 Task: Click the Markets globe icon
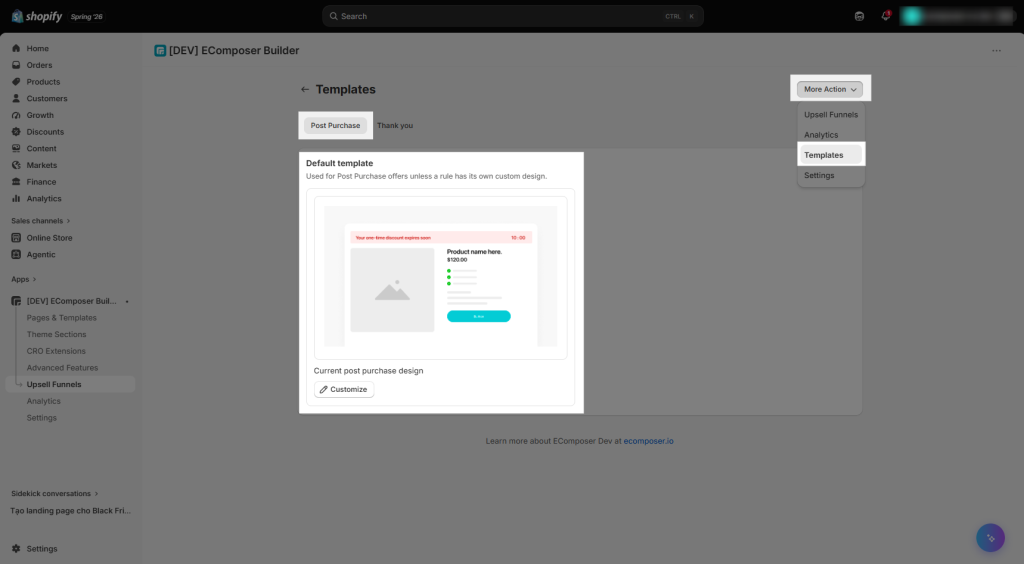16,165
